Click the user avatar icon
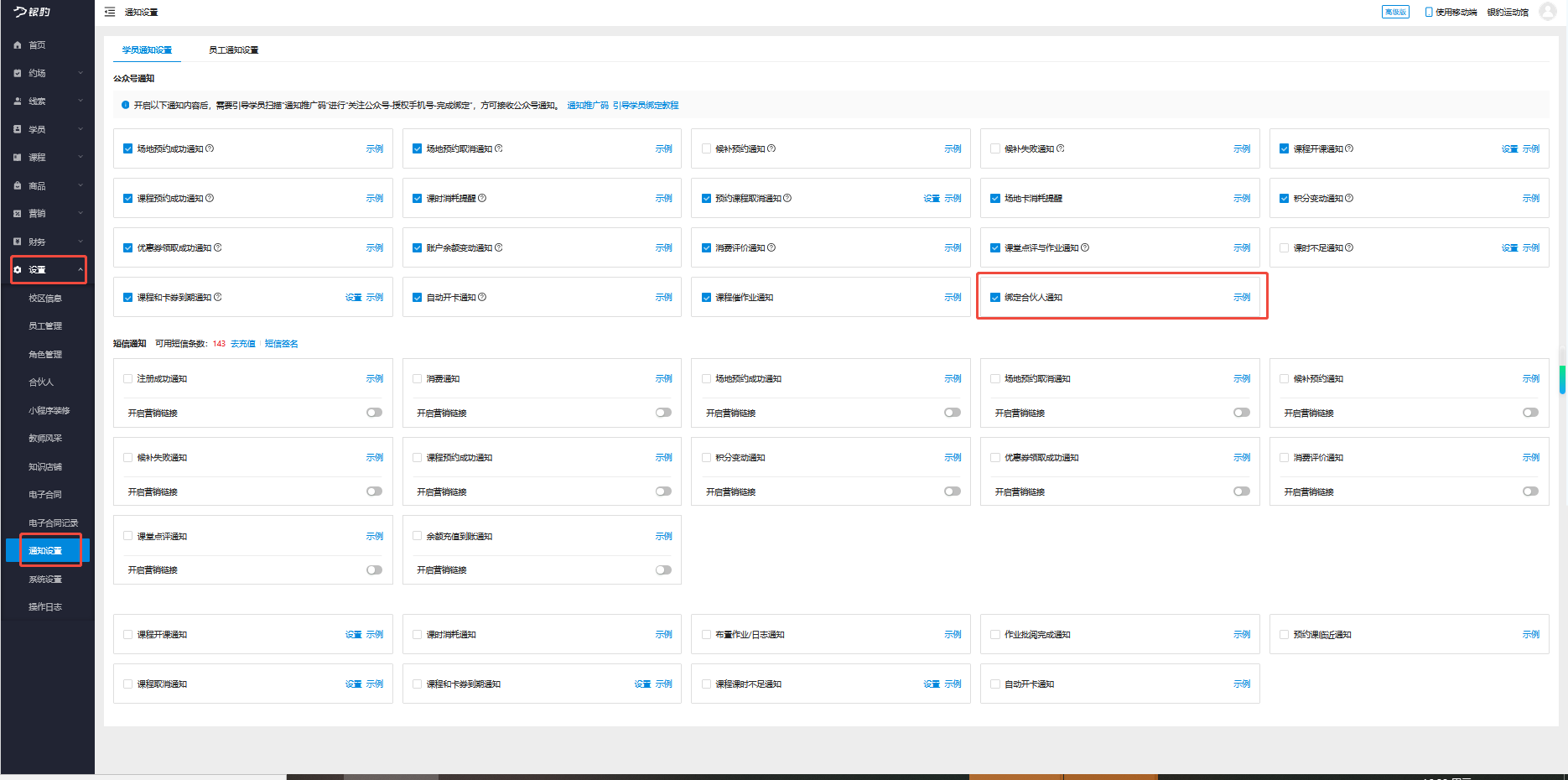This screenshot has width=1568, height=780. pyautogui.click(x=1547, y=12)
